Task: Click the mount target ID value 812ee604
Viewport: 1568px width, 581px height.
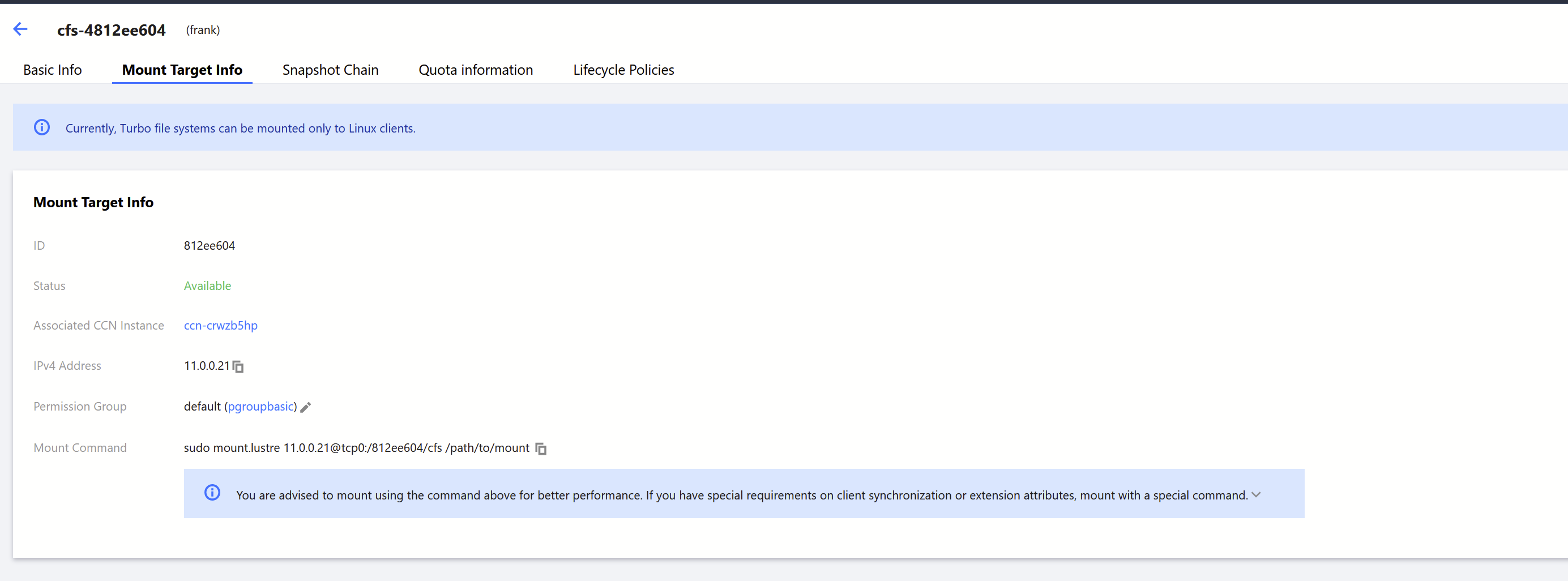Action: pos(210,245)
